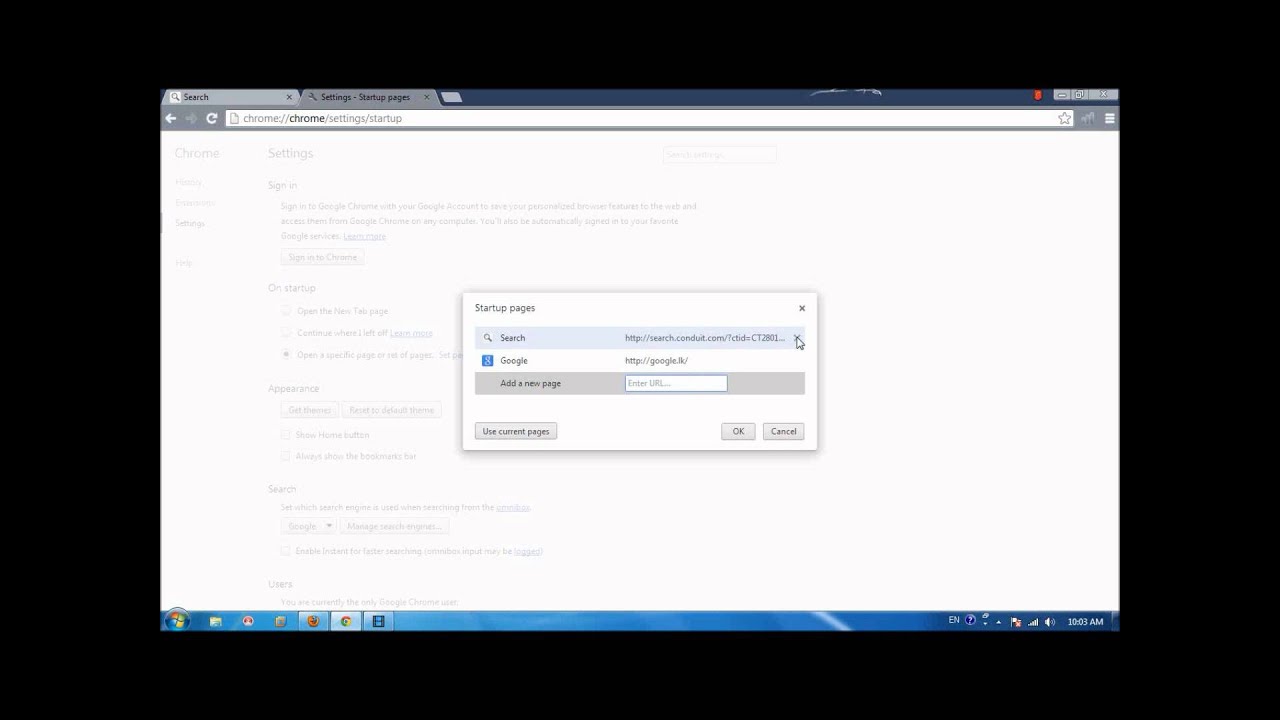Viewport: 1280px width, 720px height.
Task: Open History in the Chrome sidebar
Action: pyautogui.click(x=188, y=182)
